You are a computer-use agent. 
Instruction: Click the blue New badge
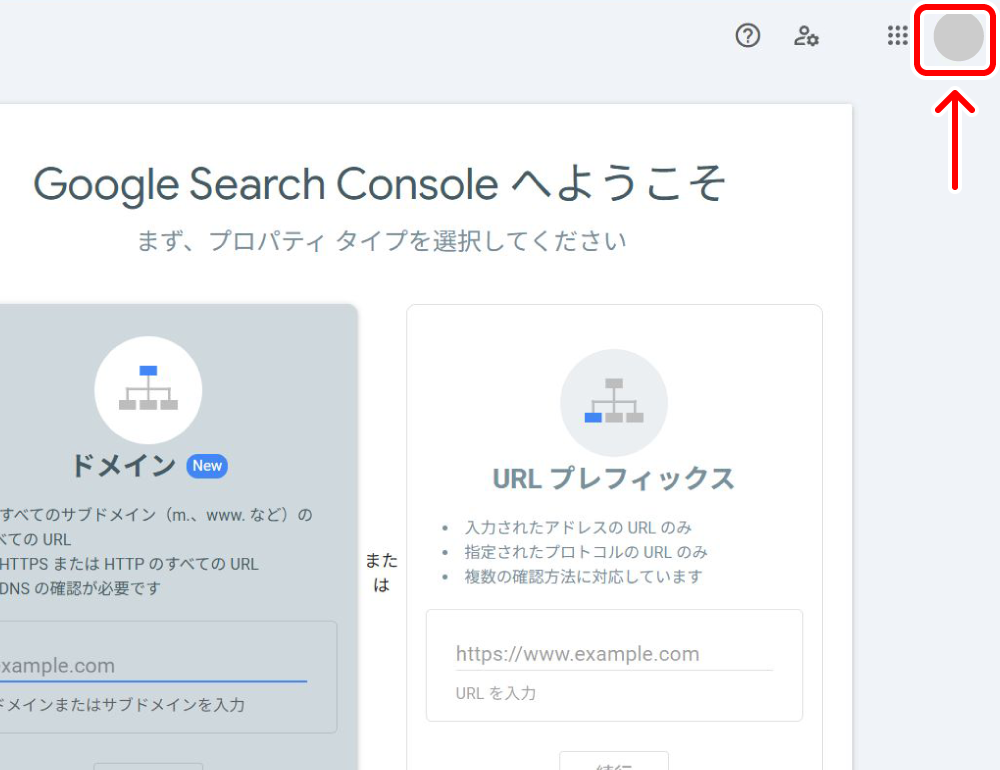(207, 465)
